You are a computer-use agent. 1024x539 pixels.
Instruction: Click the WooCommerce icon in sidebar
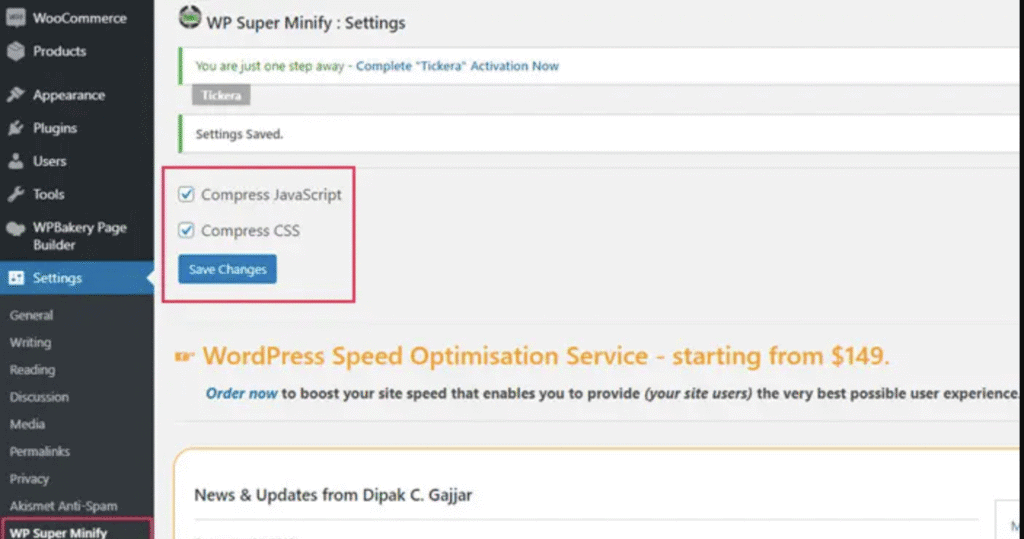[x=15, y=18]
